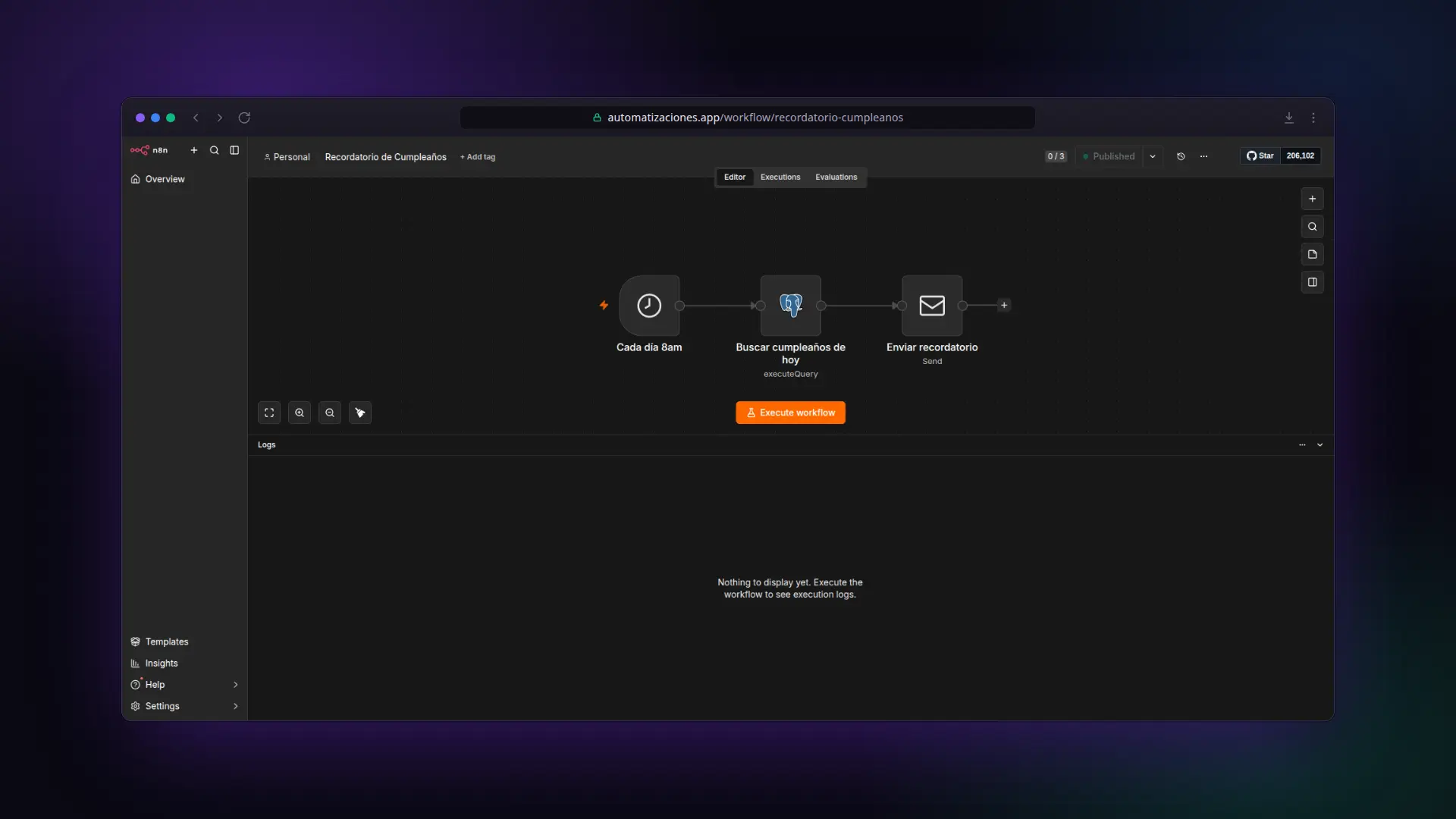Switch to the Executions tab
Image resolution: width=1456 pixels, height=819 pixels.
[780, 177]
